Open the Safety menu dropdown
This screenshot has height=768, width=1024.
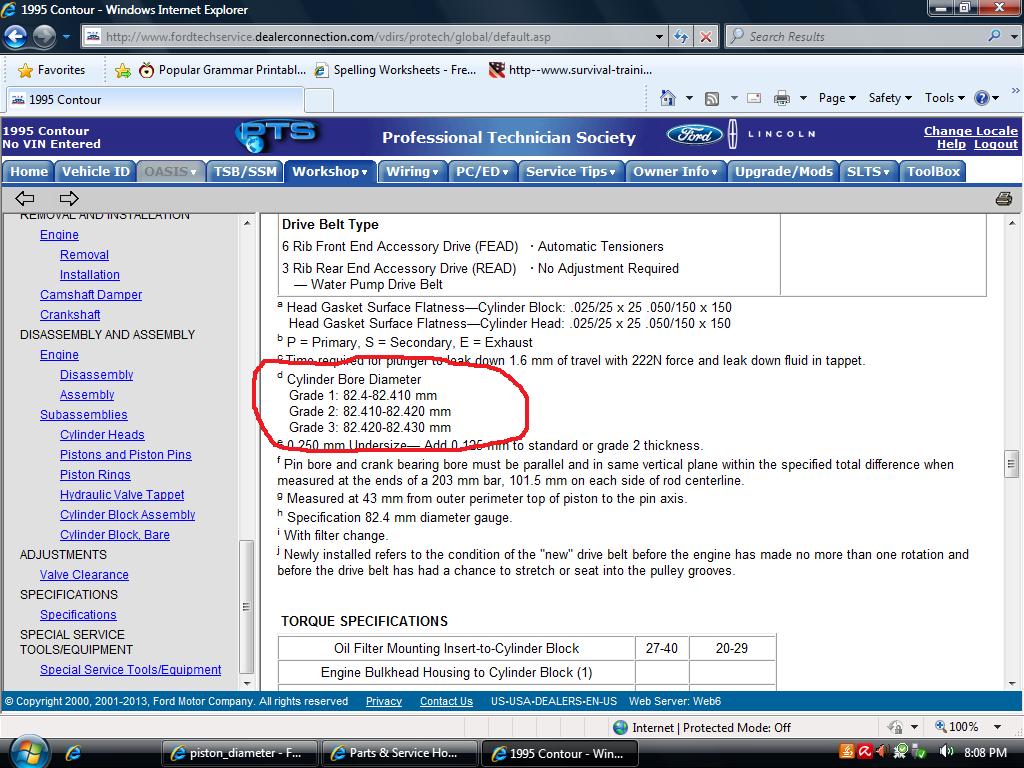889,98
